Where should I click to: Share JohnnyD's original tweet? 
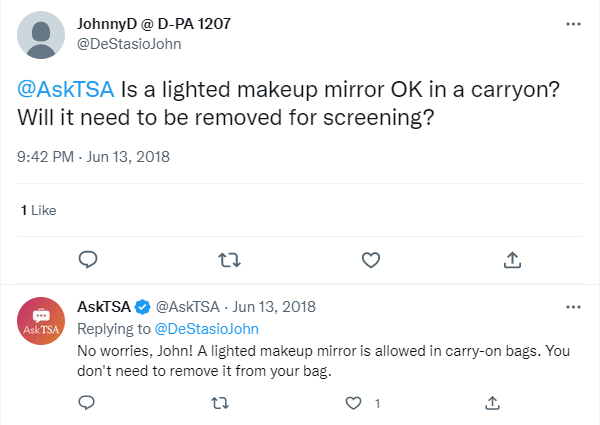pos(511,259)
